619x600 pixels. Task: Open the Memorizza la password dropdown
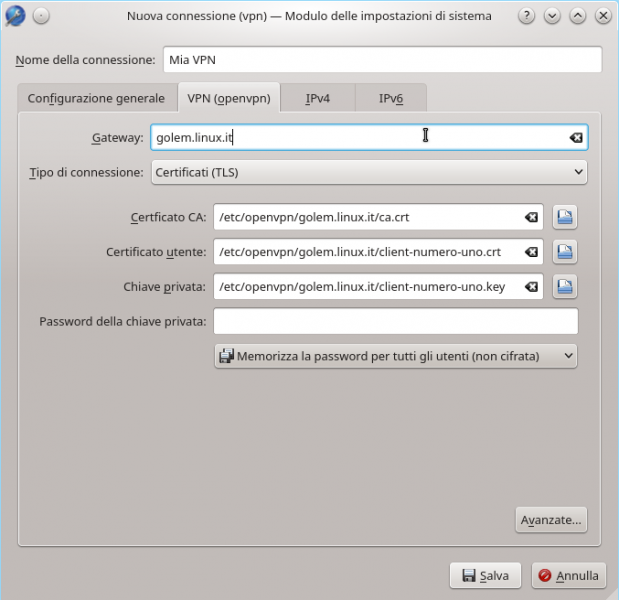[x=396, y=356]
